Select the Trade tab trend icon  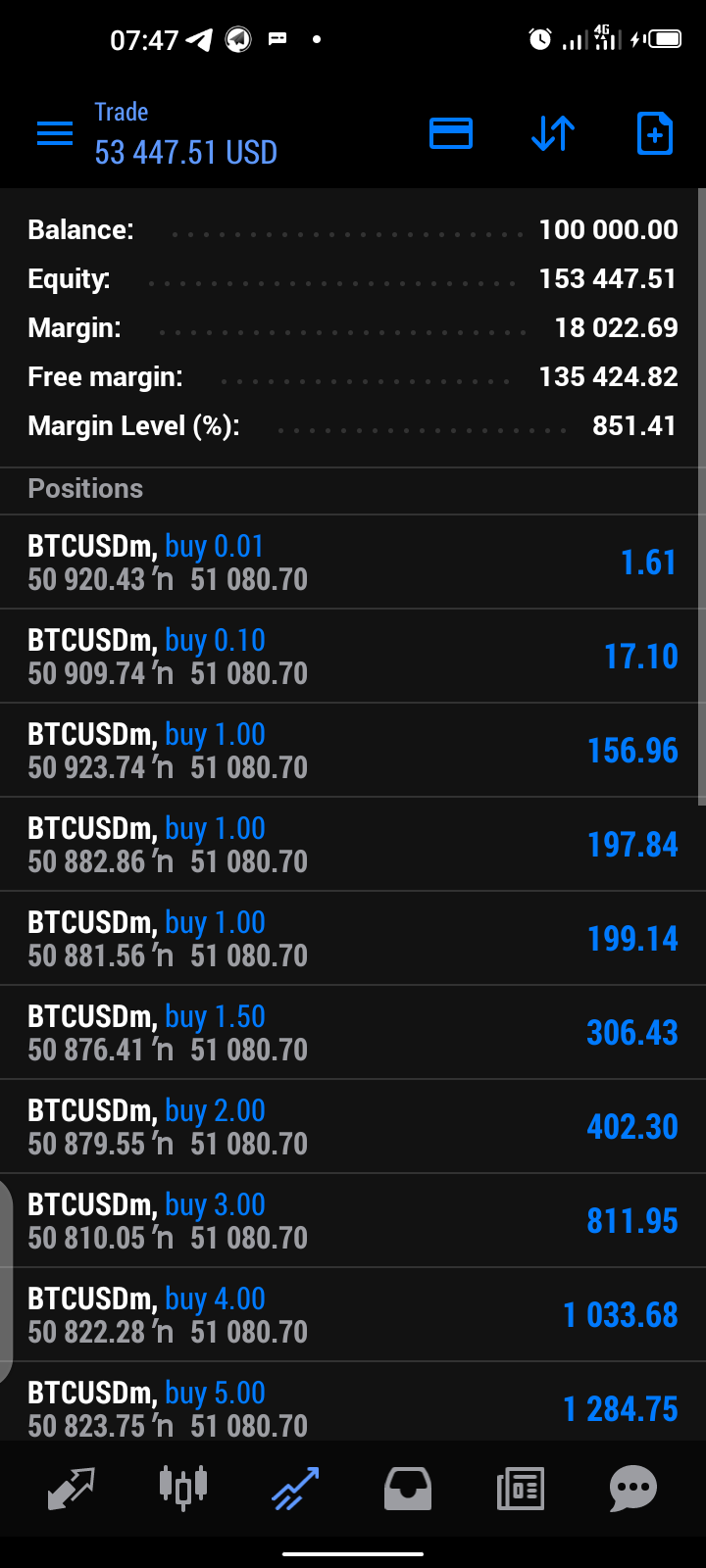tap(295, 1488)
